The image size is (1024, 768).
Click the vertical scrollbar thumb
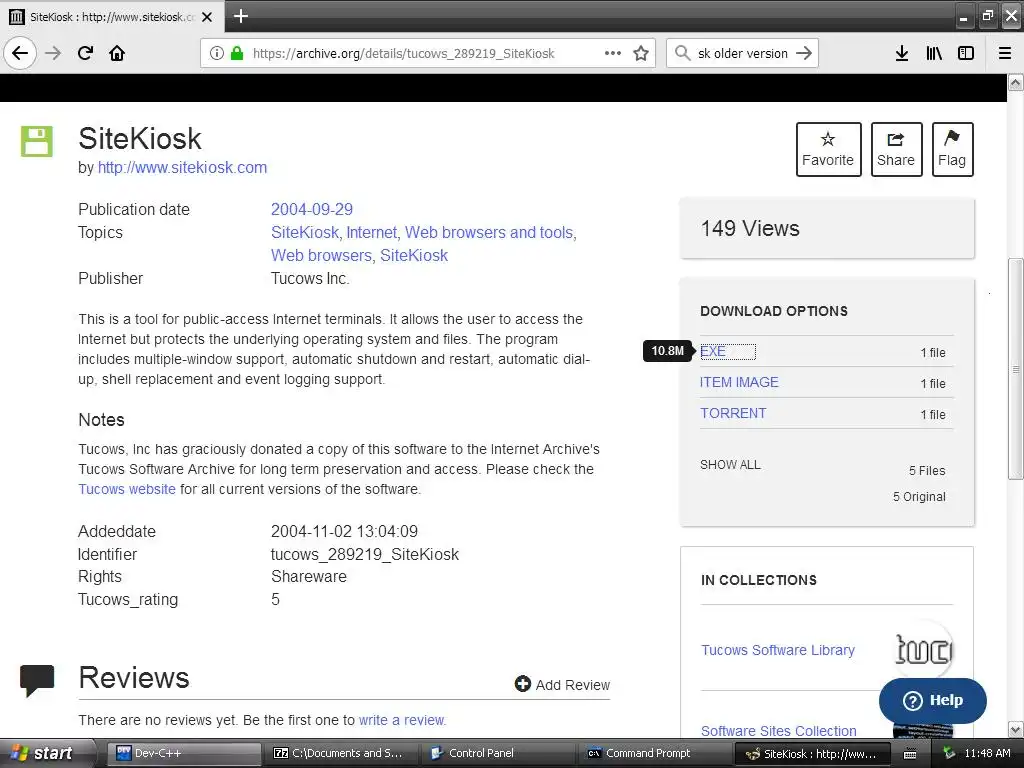tap(1016, 370)
